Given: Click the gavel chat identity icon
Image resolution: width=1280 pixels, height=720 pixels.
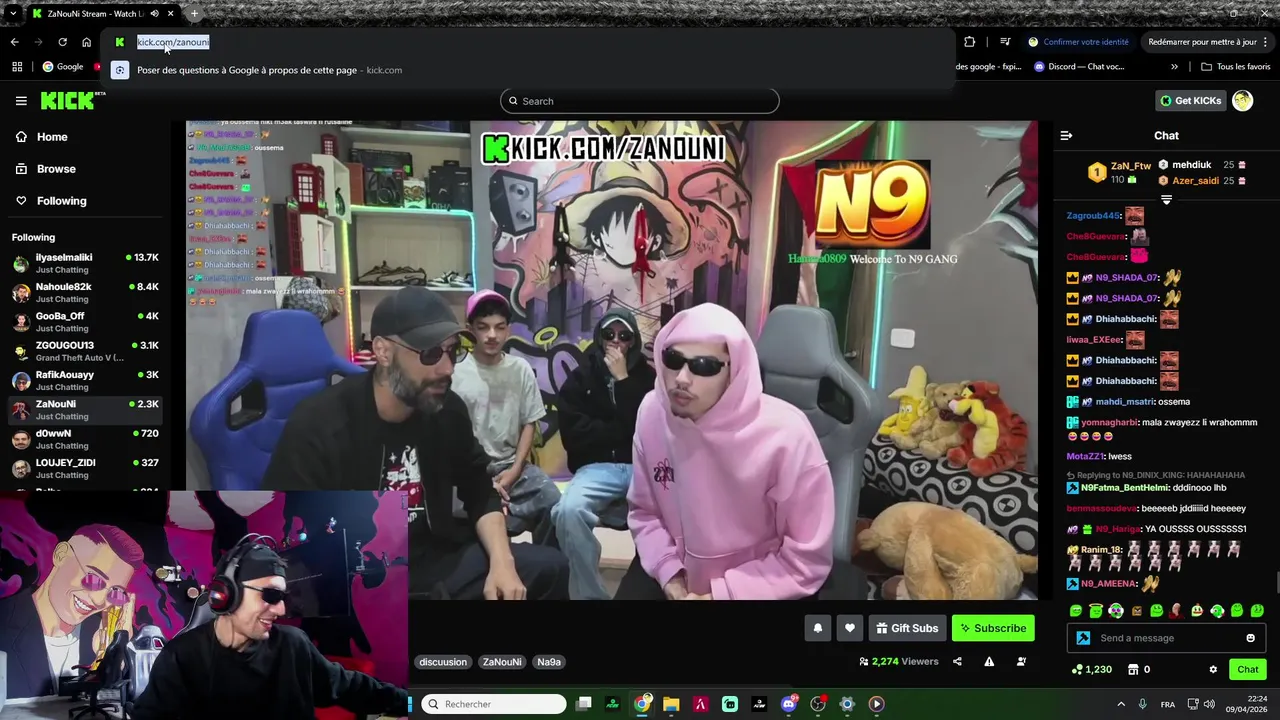Looking at the screenshot, I should pos(1083,638).
